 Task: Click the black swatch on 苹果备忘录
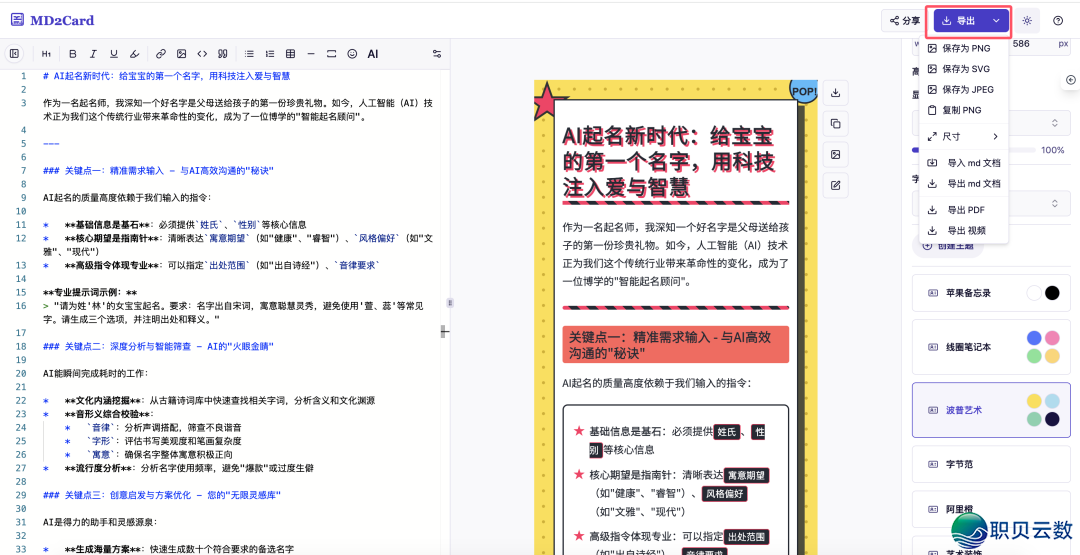[x=1052, y=293]
